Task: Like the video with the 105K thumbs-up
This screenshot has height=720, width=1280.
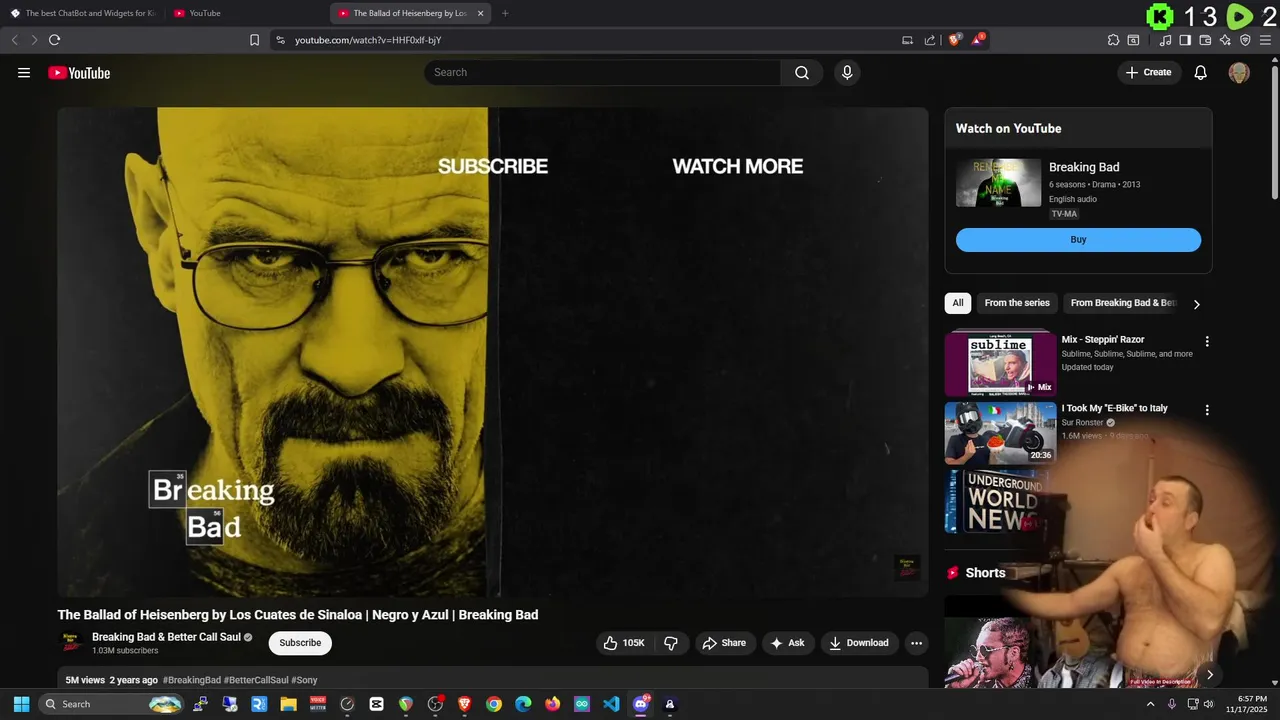Action: [x=624, y=643]
